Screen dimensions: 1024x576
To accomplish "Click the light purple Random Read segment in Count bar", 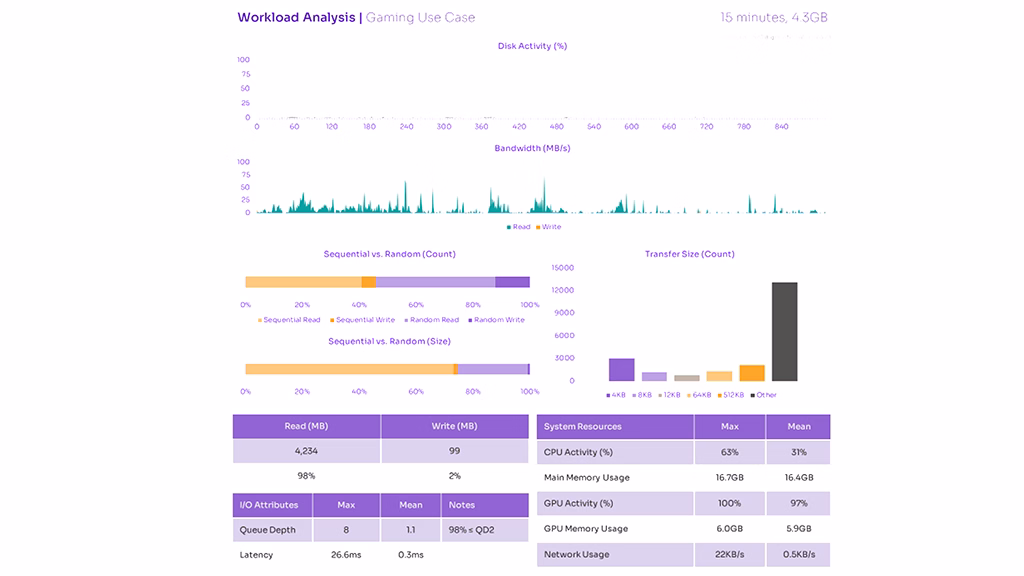I will point(435,282).
